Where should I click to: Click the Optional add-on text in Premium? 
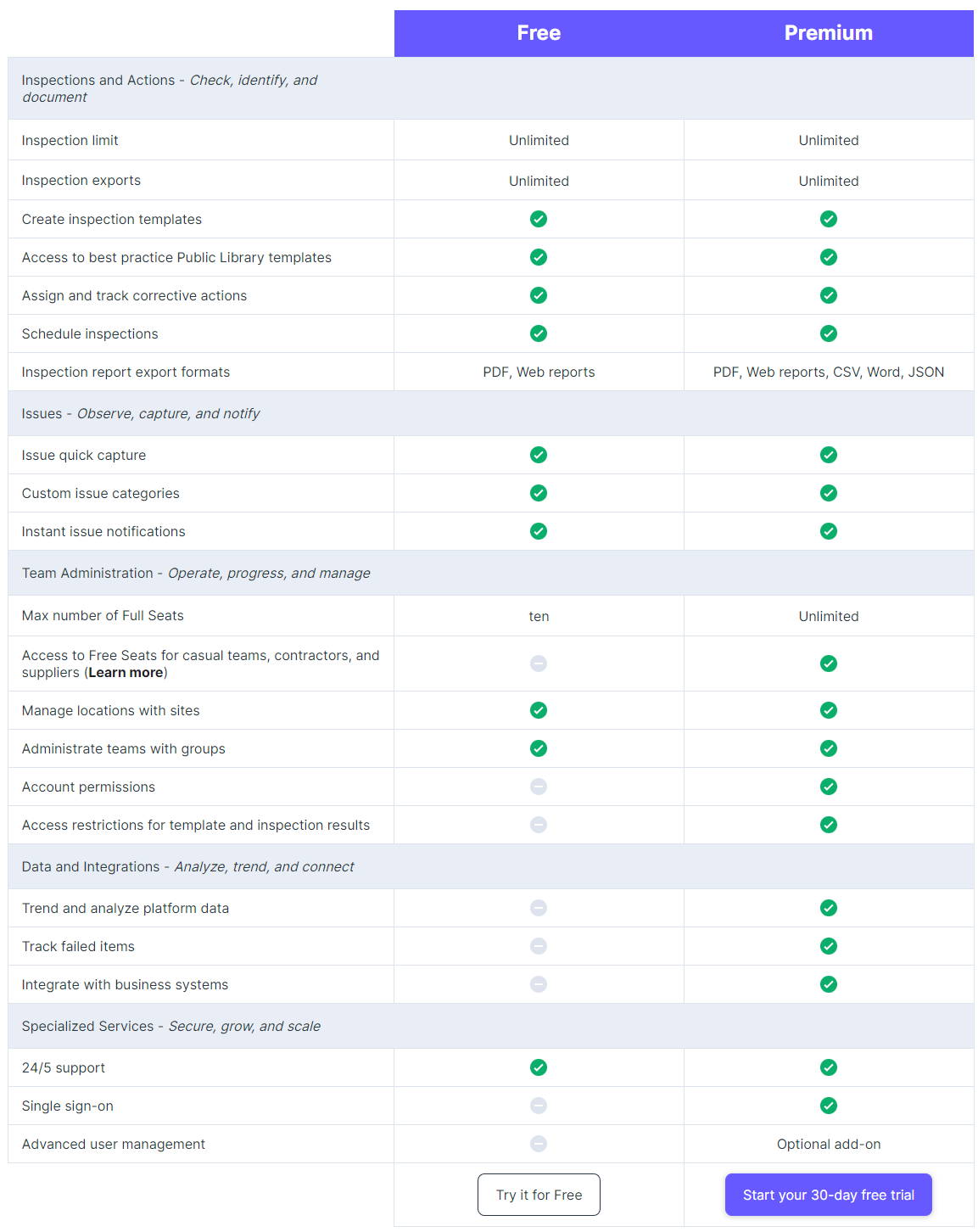(829, 1145)
